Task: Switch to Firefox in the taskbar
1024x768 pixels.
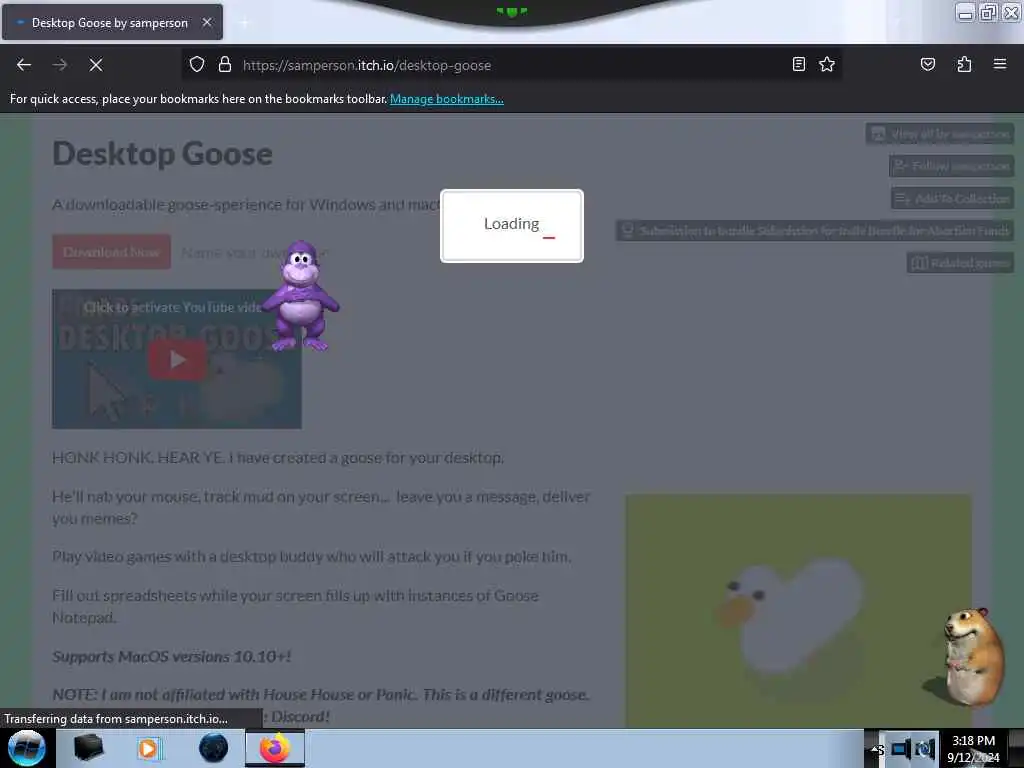Action: coord(275,748)
